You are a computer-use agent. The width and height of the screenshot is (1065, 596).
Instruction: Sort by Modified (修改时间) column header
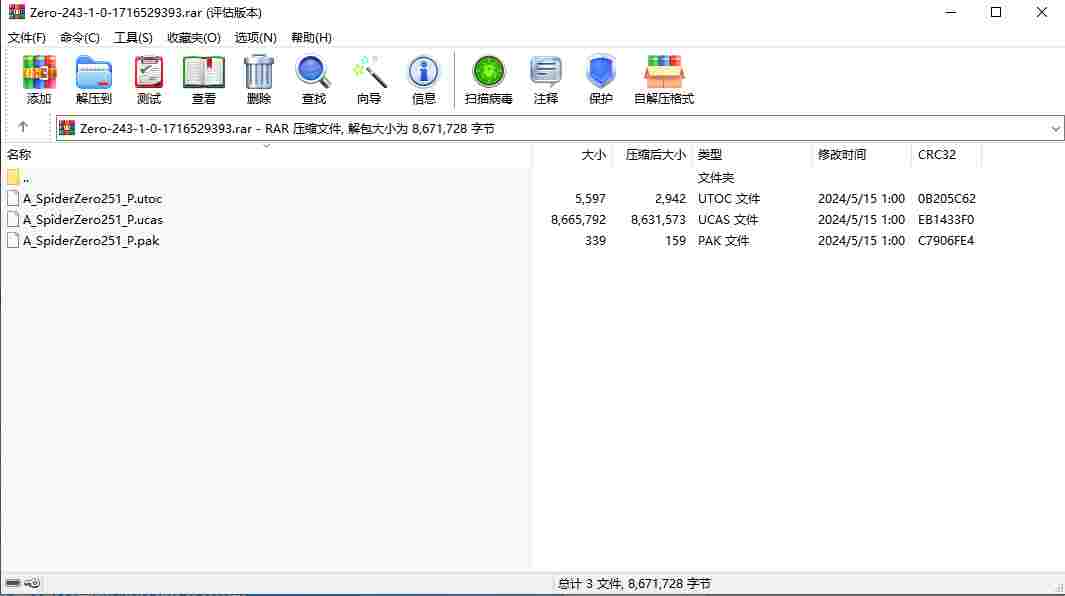click(842, 154)
